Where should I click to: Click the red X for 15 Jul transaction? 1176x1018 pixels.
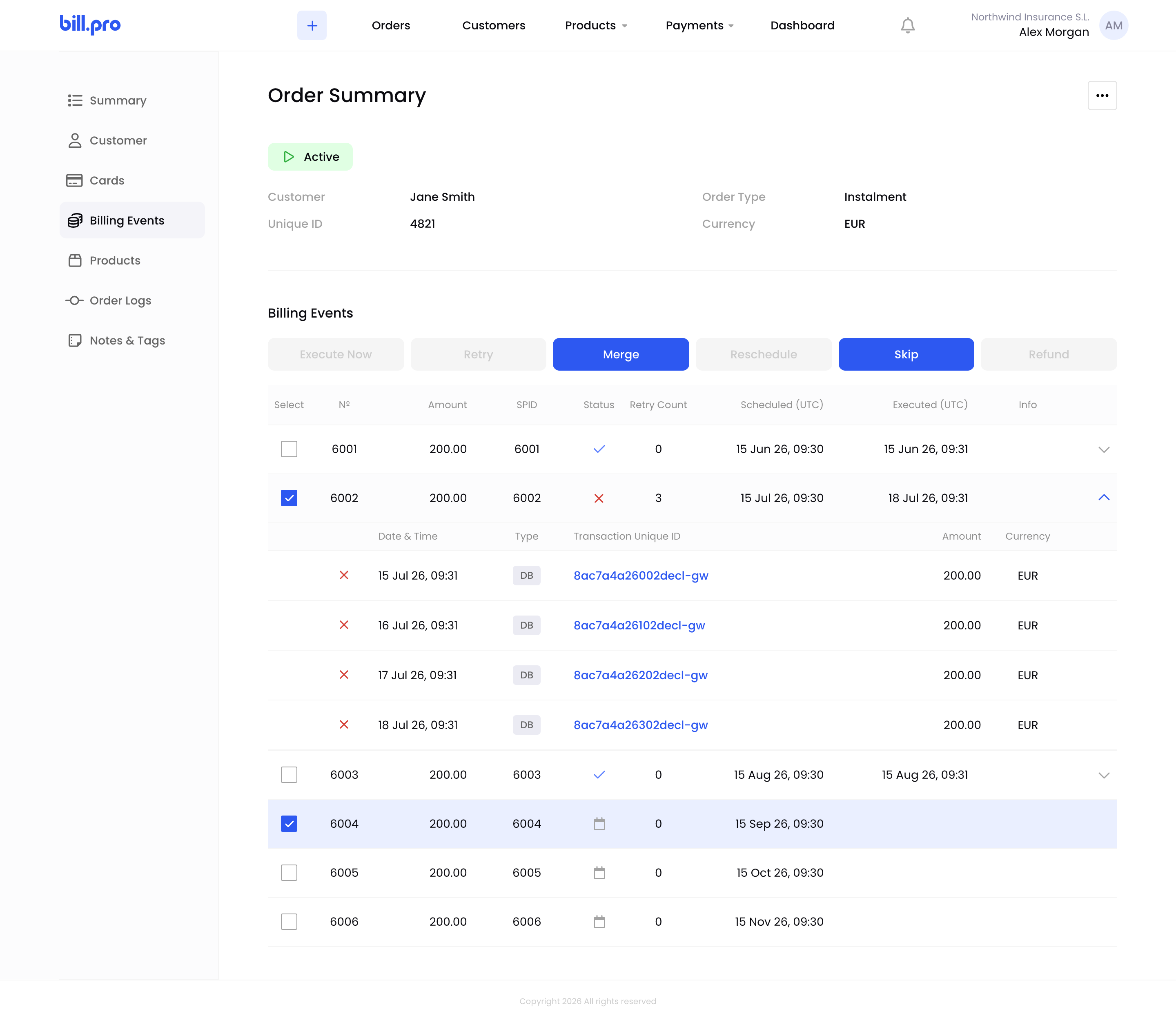pos(344,576)
